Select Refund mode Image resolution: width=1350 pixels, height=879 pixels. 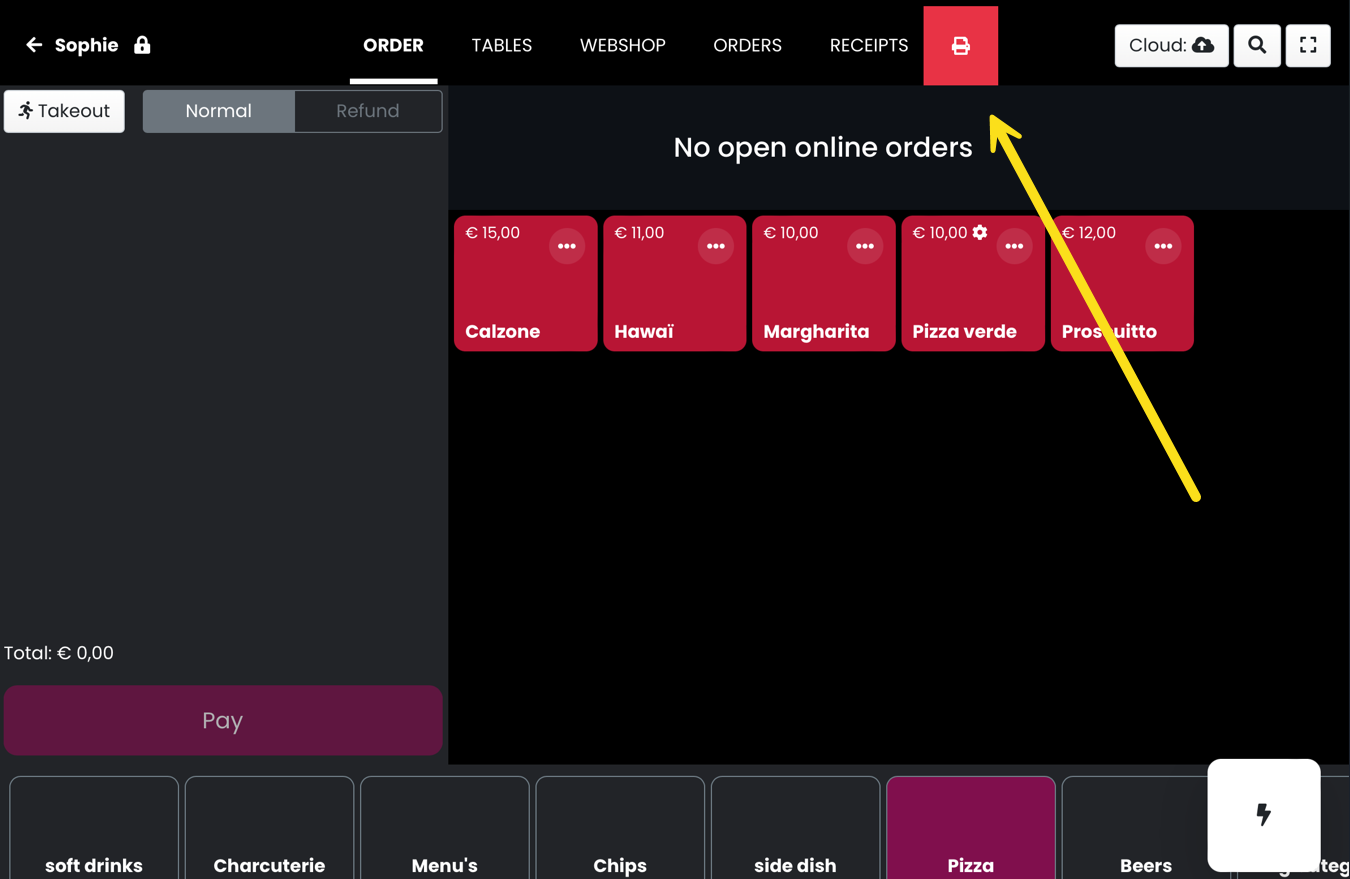368,111
